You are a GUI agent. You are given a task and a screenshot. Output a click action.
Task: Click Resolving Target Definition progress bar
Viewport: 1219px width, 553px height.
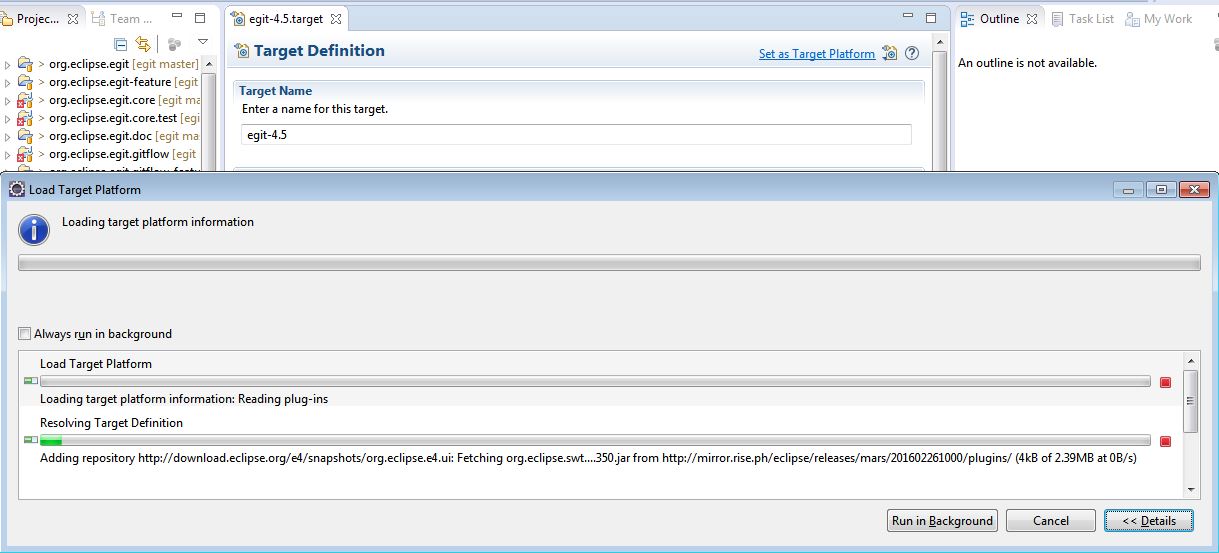[x=595, y=441]
